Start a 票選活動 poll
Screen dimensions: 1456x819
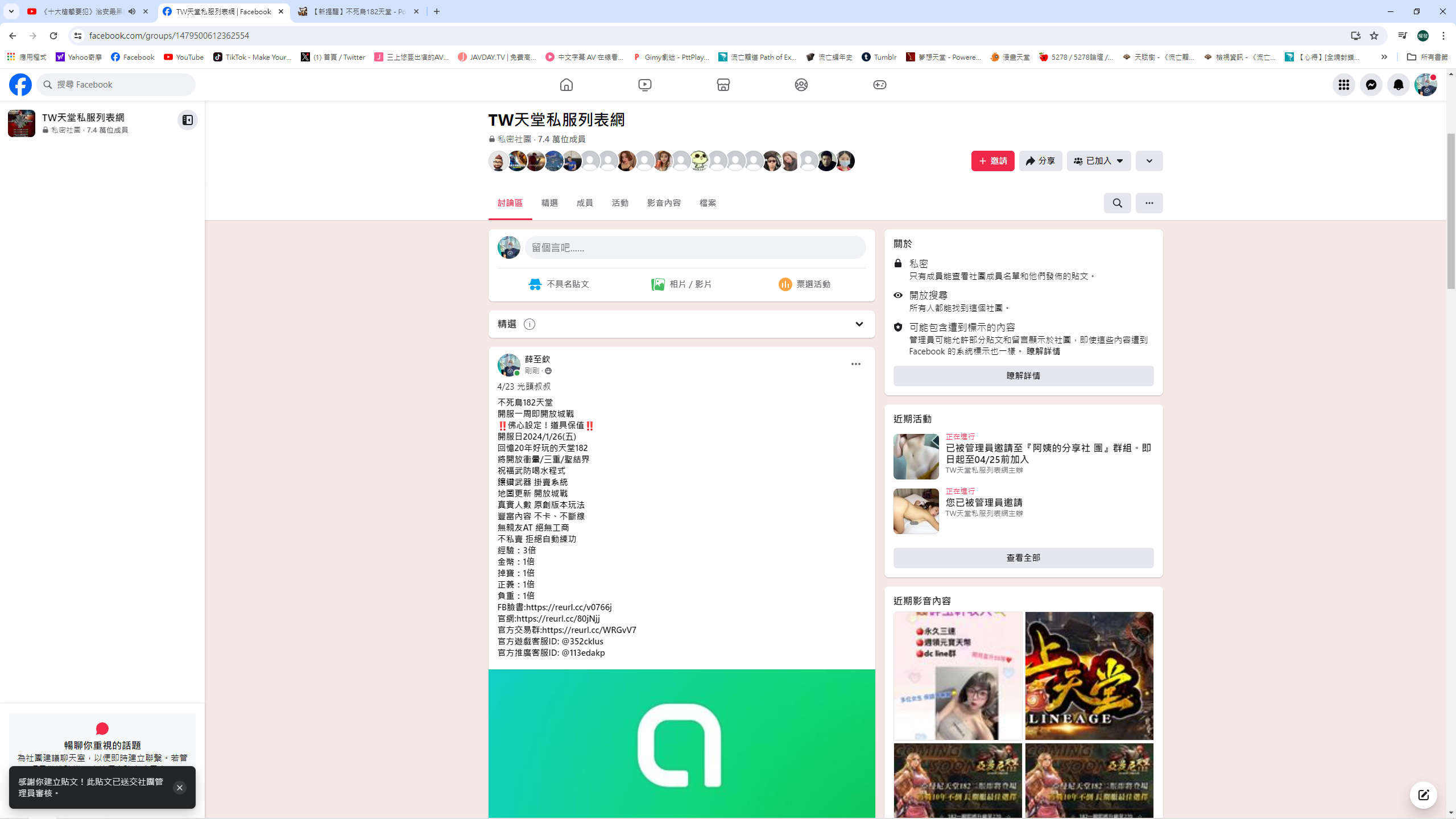[x=804, y=284]
